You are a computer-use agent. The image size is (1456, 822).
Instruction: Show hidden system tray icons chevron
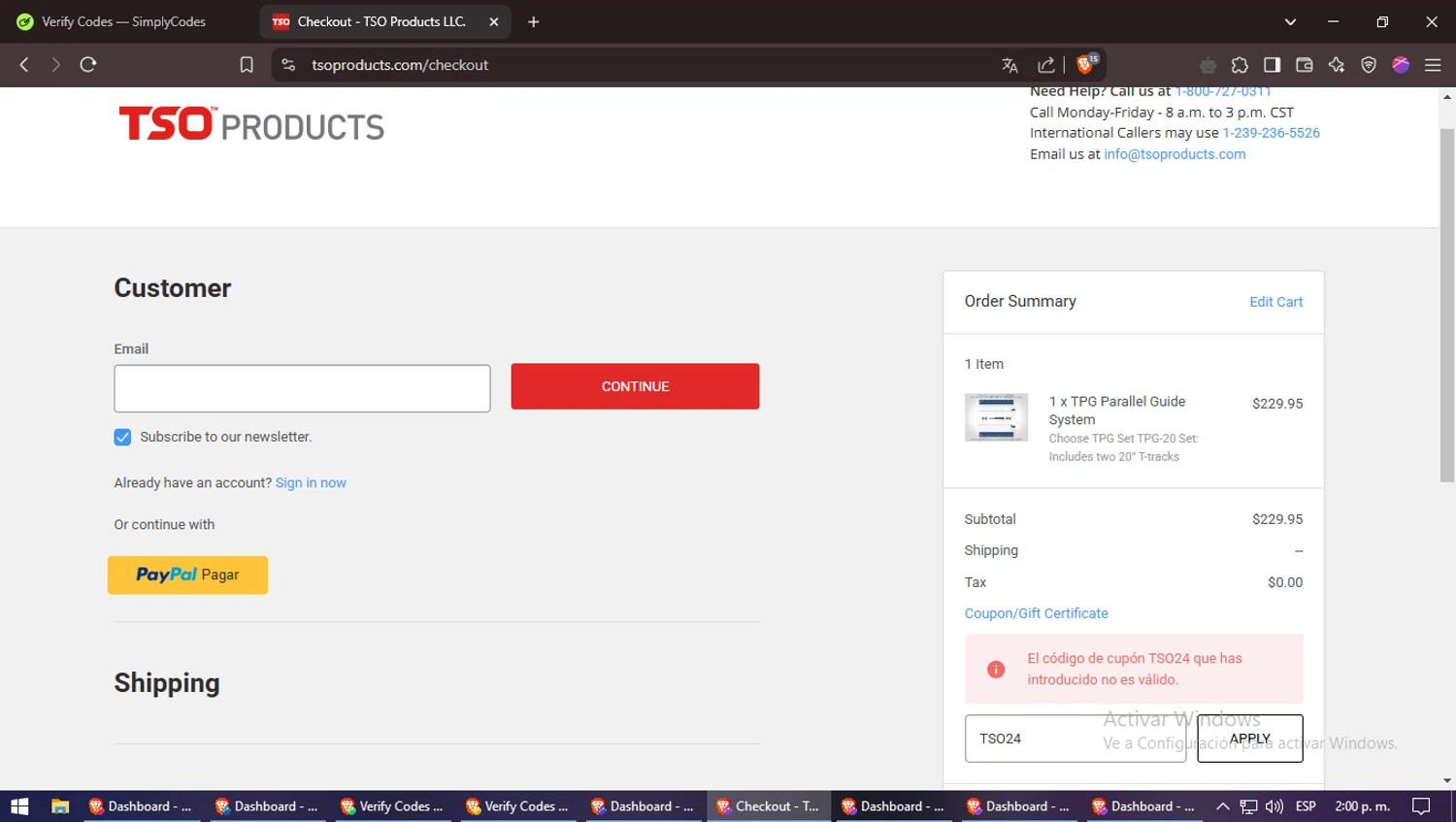(1223, 806)
